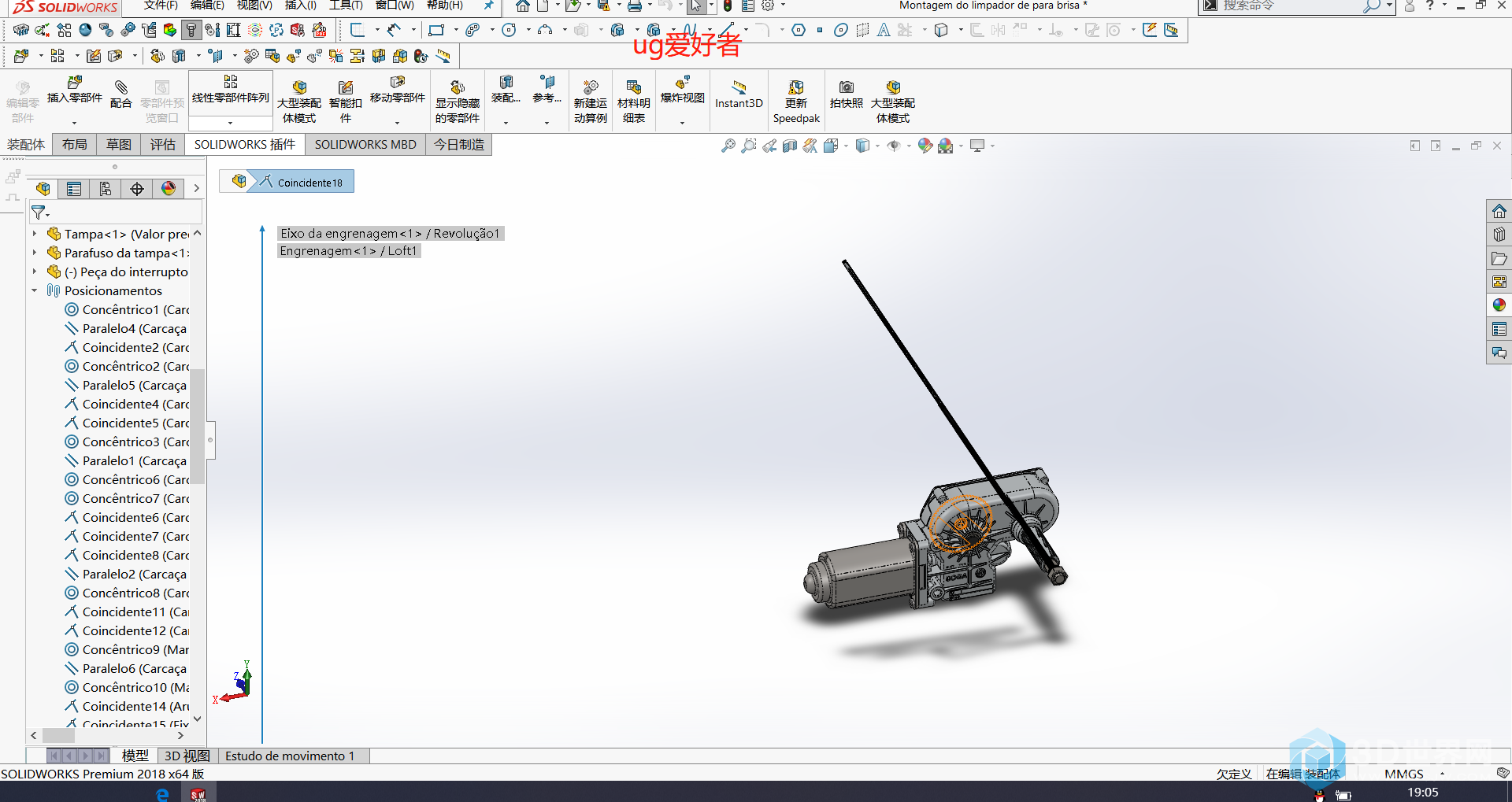The width and height of the screenshot is (1512, 802).
Task: Open Appearances color ball tab in task pane
Action: tap(1499, 305)
